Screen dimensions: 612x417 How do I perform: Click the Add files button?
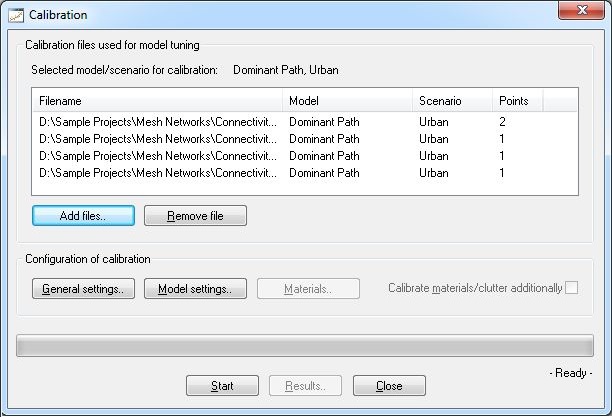(83, 216)
